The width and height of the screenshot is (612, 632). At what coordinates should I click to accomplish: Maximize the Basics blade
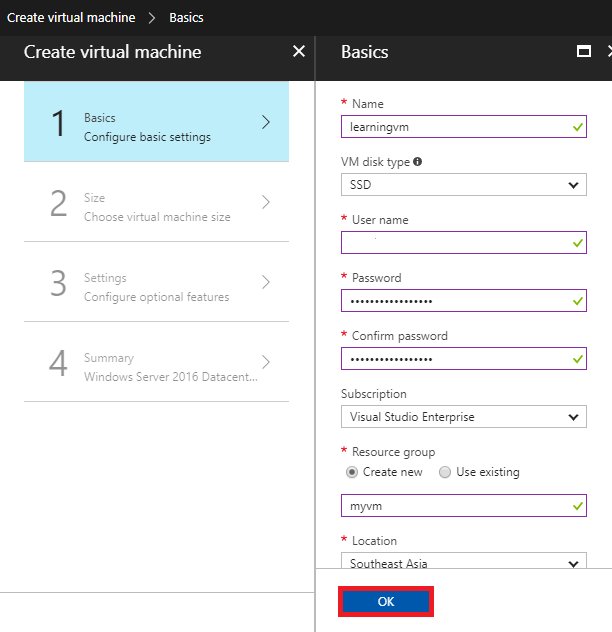pyautogui.click(x=584, y=52)
